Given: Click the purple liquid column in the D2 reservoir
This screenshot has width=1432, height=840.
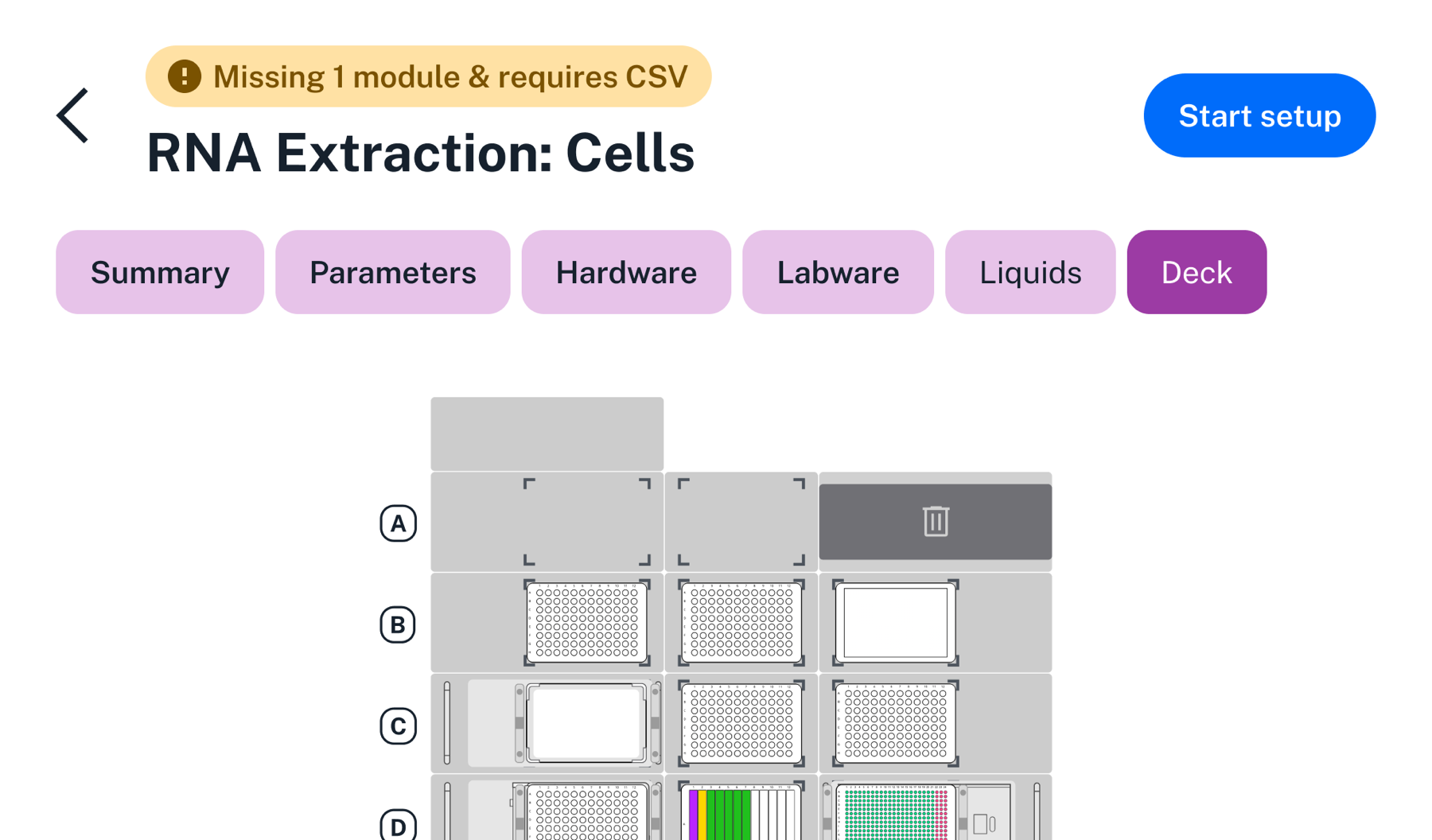Looking at the screenshot, I should coord(695,819).
